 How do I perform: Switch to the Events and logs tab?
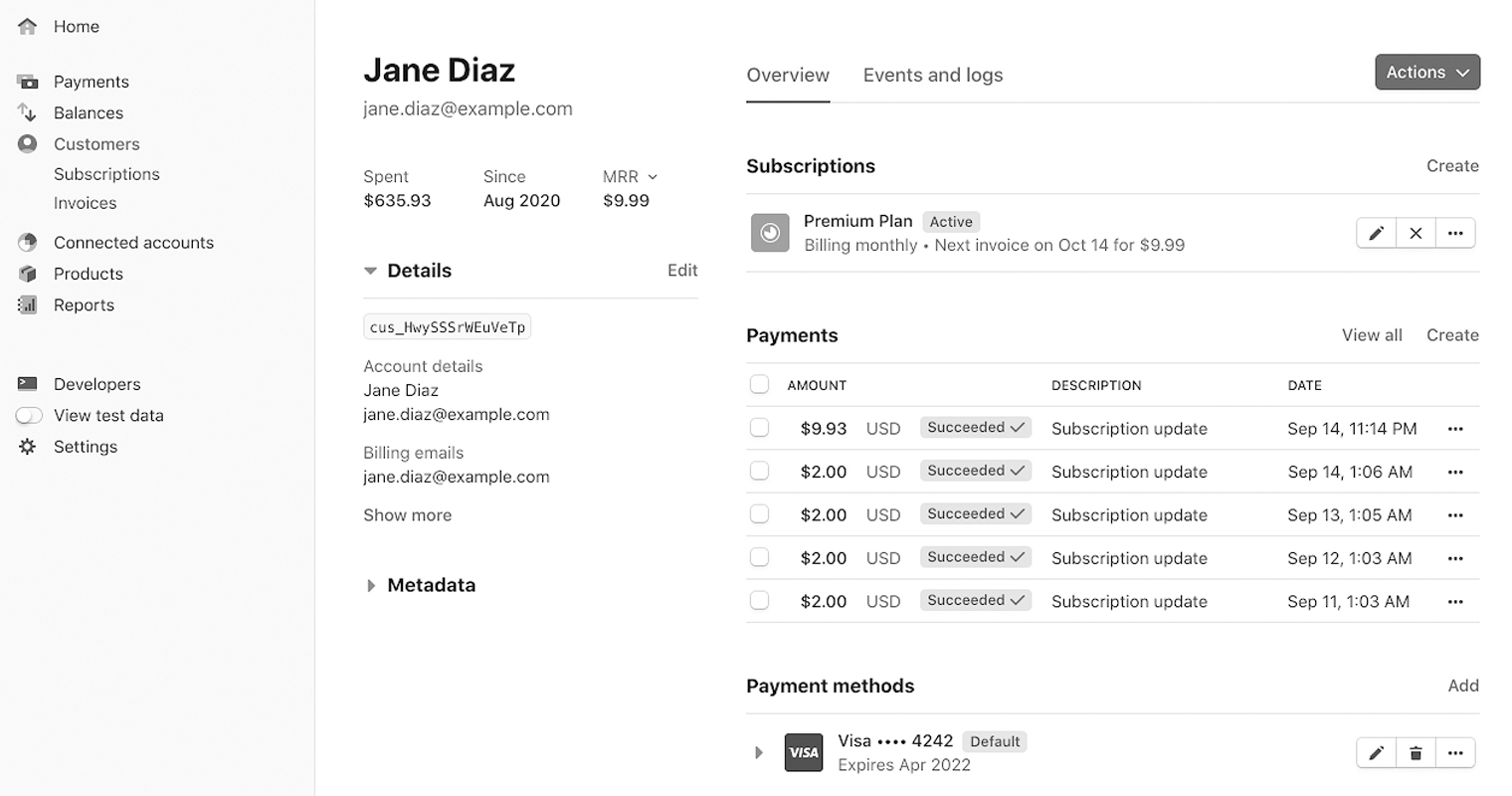click(x=932, y=76)
